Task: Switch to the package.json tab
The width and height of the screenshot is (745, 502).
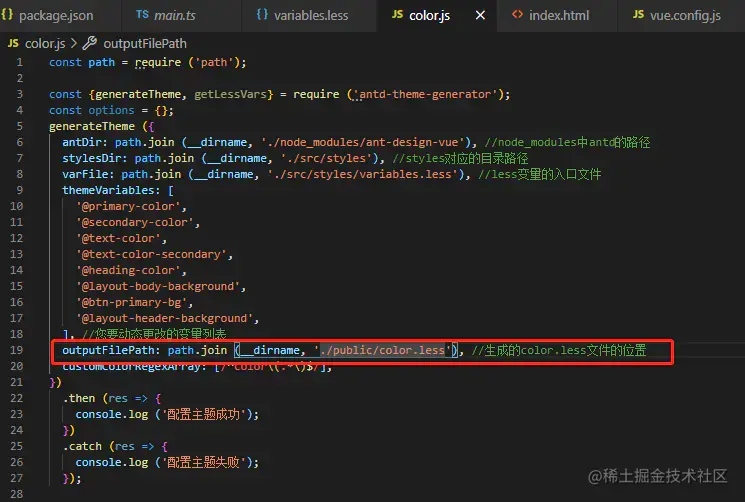Action: point(56,15)
